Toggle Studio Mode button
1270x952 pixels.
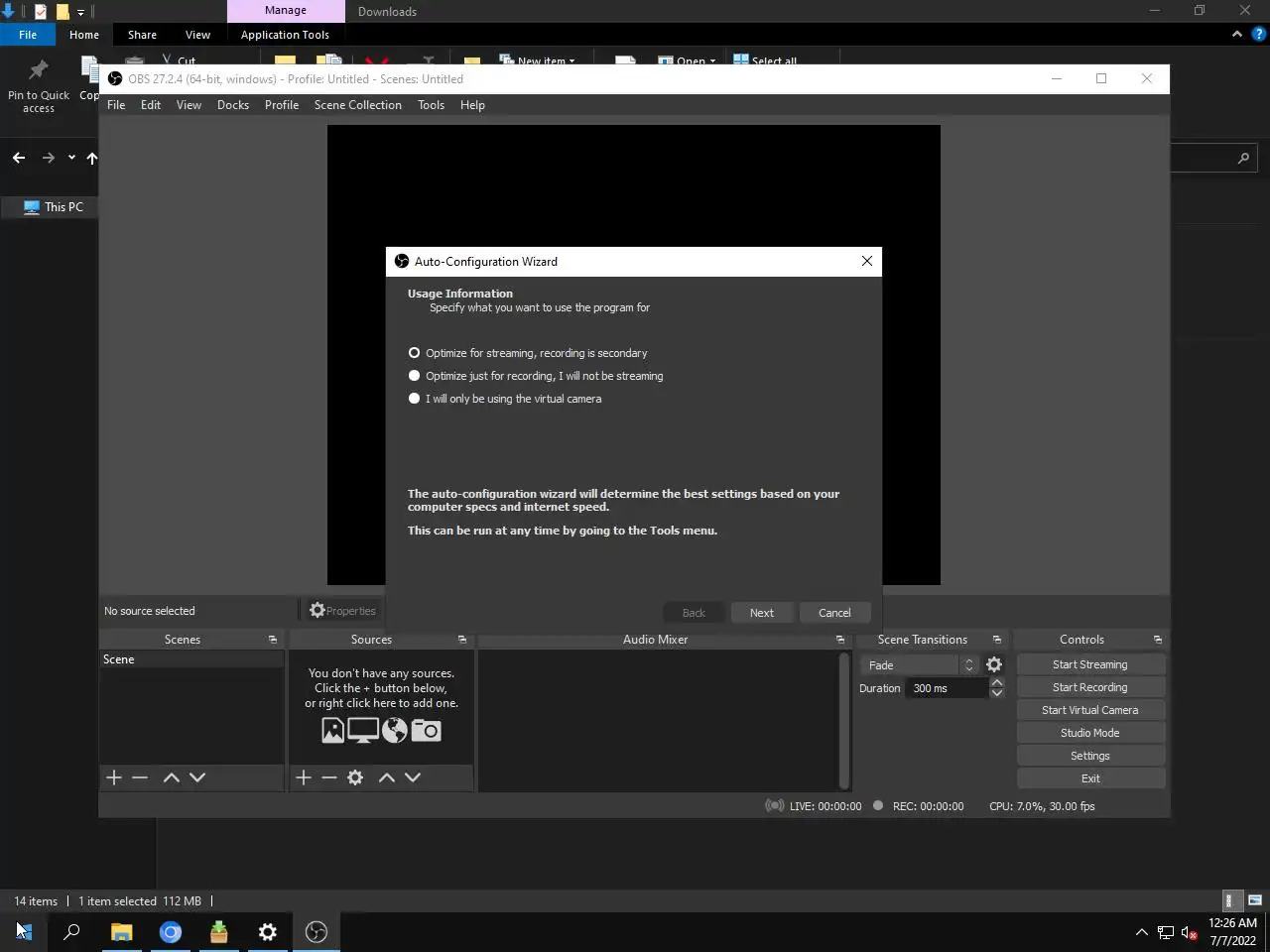pos(1089,733)
